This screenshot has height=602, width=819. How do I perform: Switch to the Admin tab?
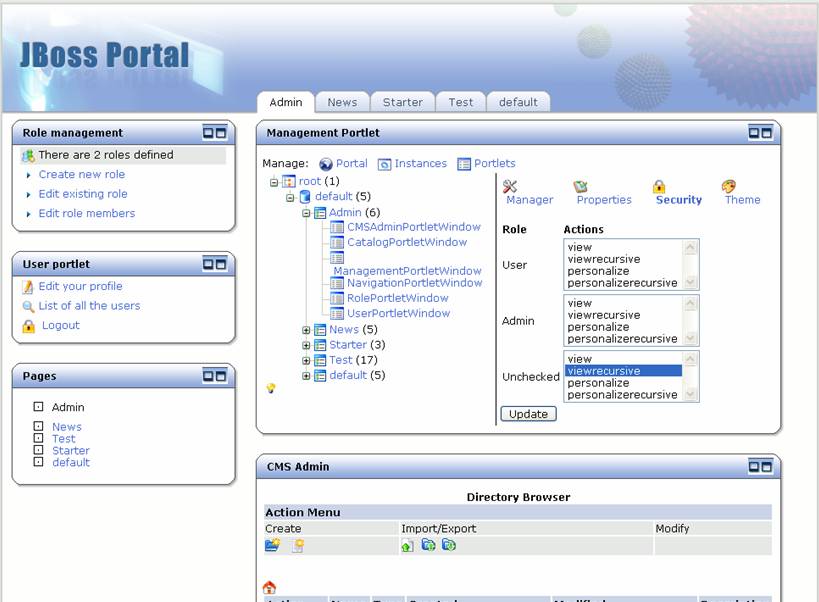coord(286,102)
